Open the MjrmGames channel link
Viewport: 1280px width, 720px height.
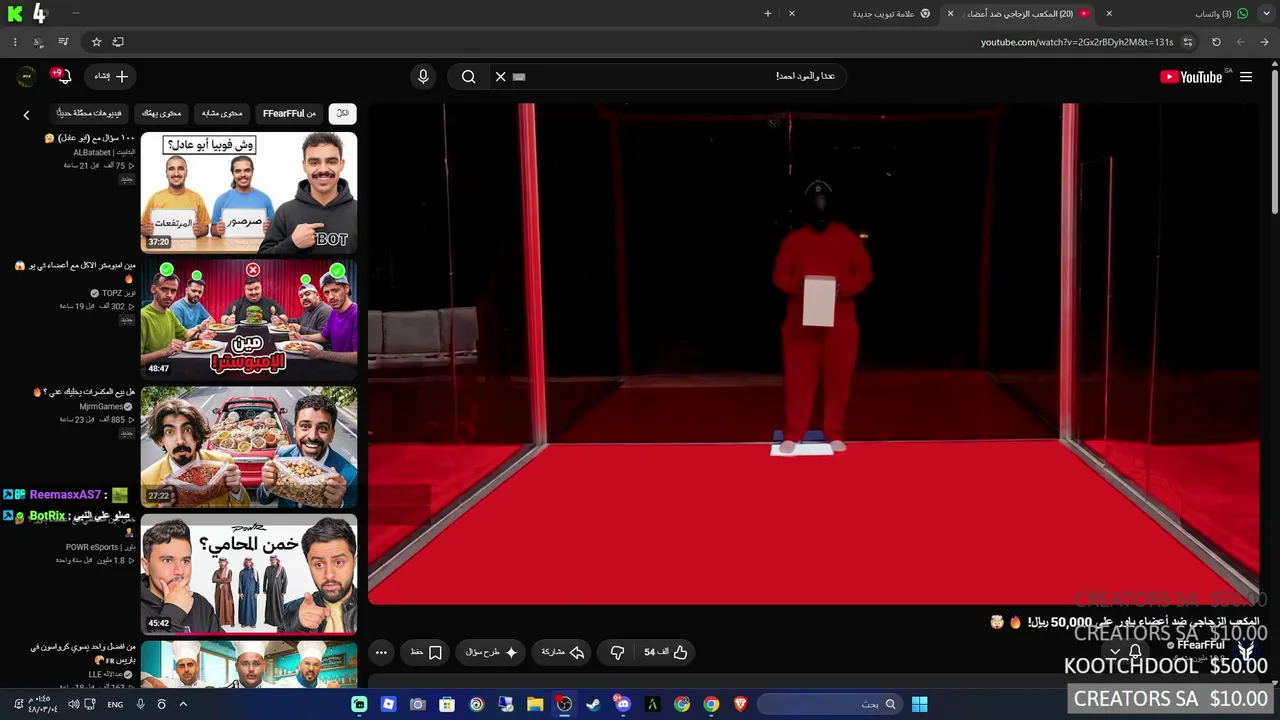[101, 407]
